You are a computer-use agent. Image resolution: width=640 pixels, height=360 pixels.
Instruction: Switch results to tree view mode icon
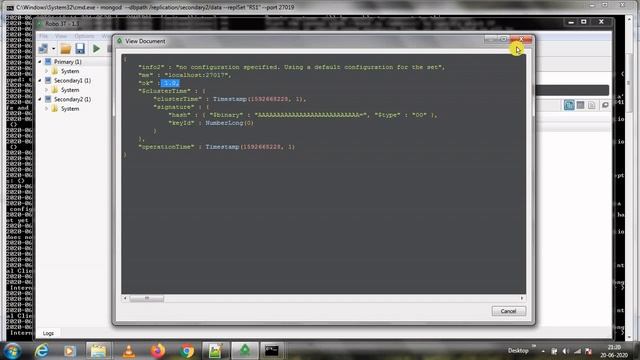569,105
